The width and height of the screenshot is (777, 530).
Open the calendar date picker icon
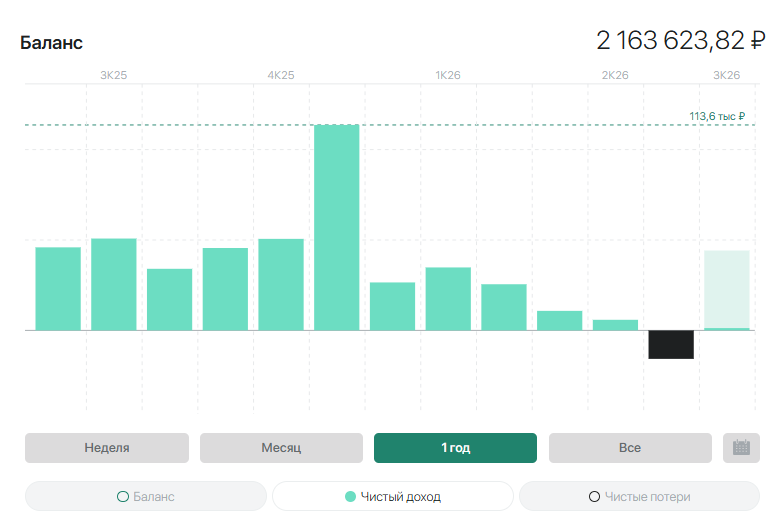coord(741,448)
